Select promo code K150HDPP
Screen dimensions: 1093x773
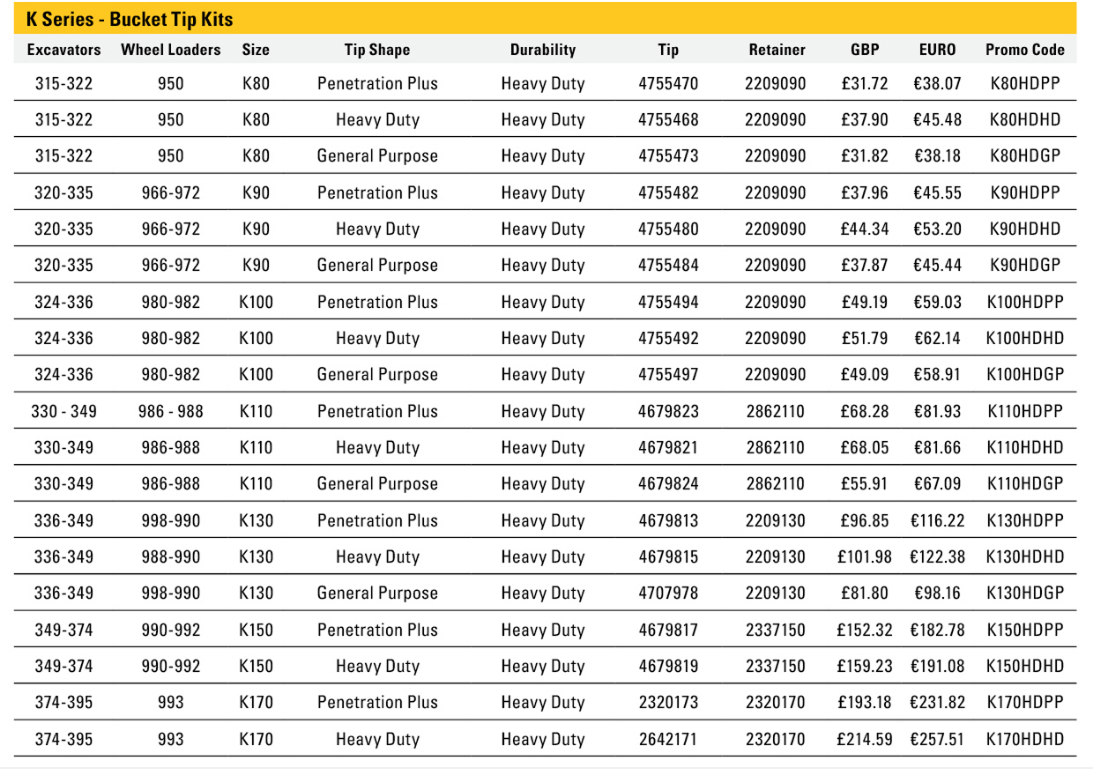(1025, 630)
